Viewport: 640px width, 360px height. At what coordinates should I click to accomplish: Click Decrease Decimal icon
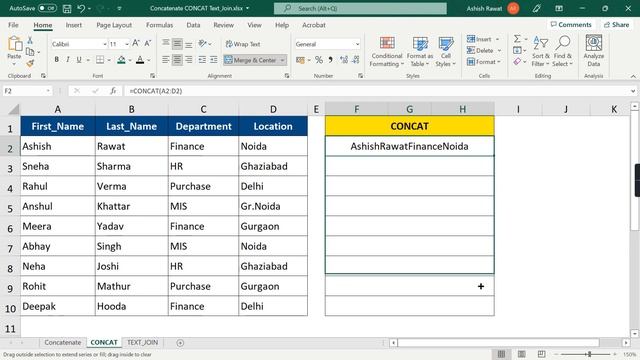click(356, 60)
